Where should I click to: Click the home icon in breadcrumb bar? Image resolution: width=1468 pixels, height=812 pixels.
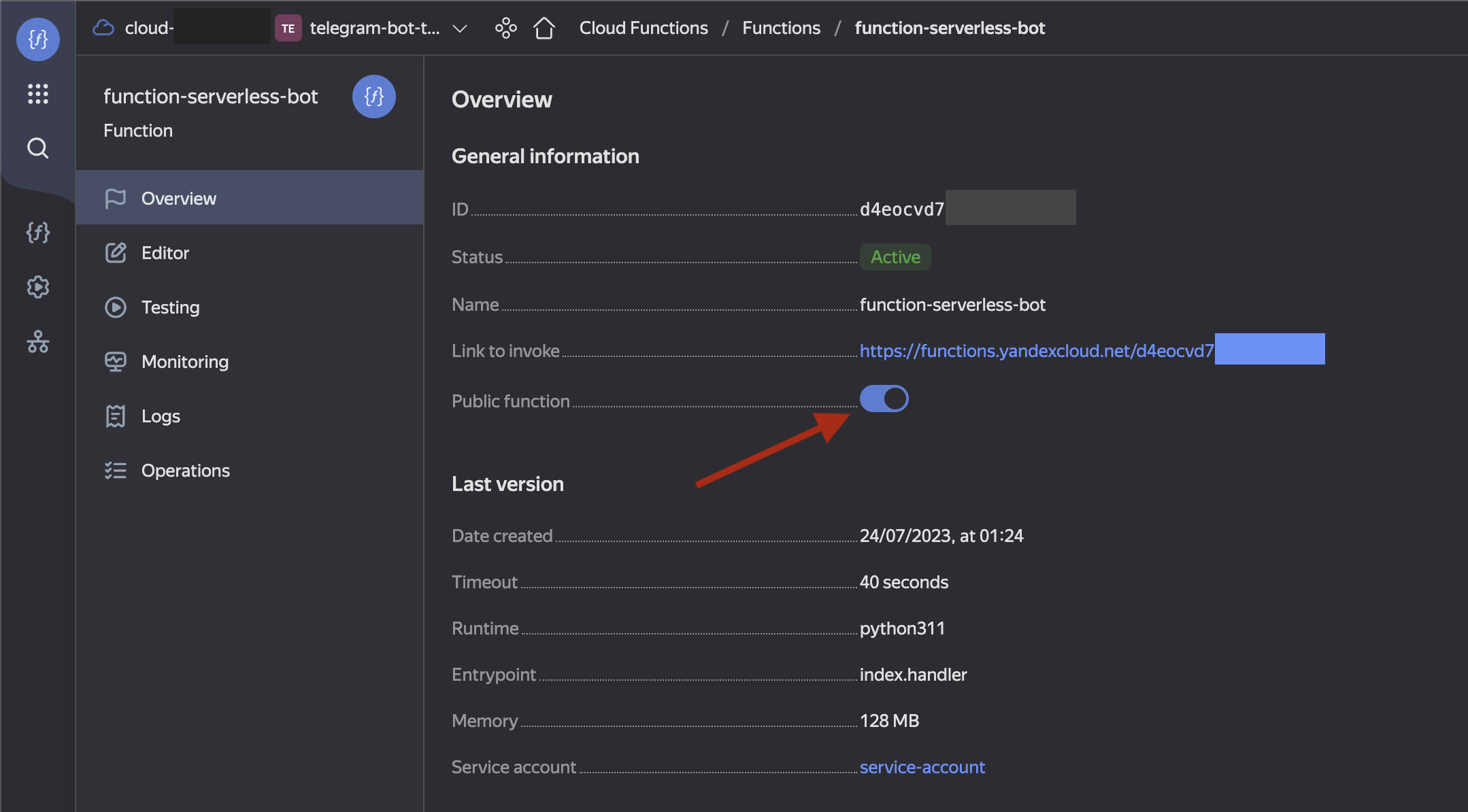point(544,28)
